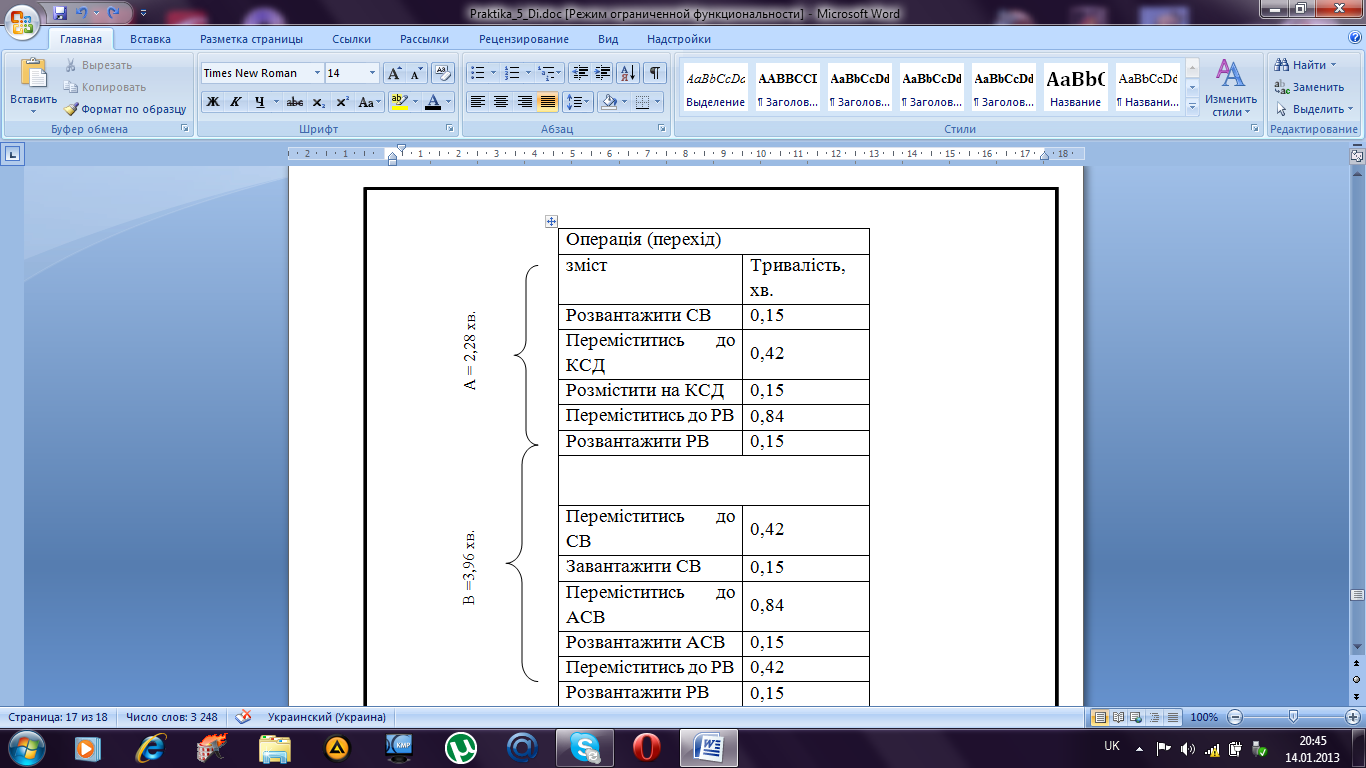
Task: Toggle underline (Ч) formatting
Action: tap(260, 102)
